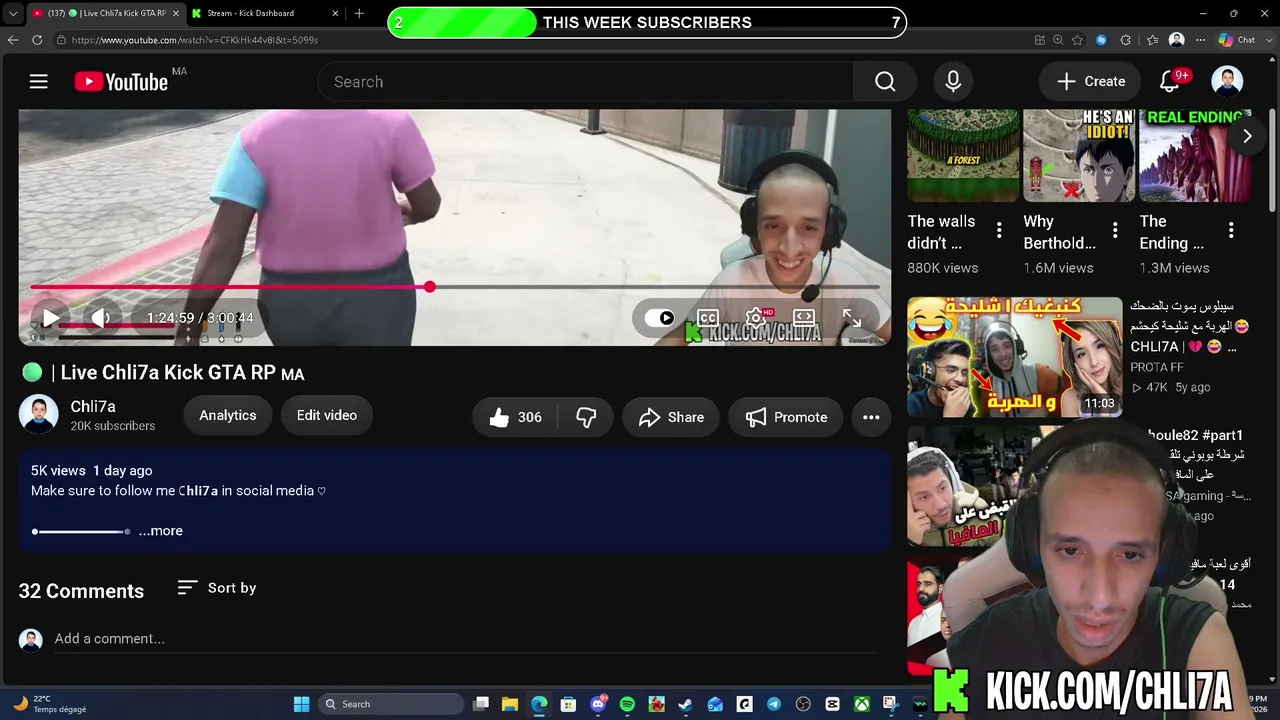This screenshot has width=1280, height=720.
Task: Open Microsoft Store from the taskbar
Action: point(568,704)
